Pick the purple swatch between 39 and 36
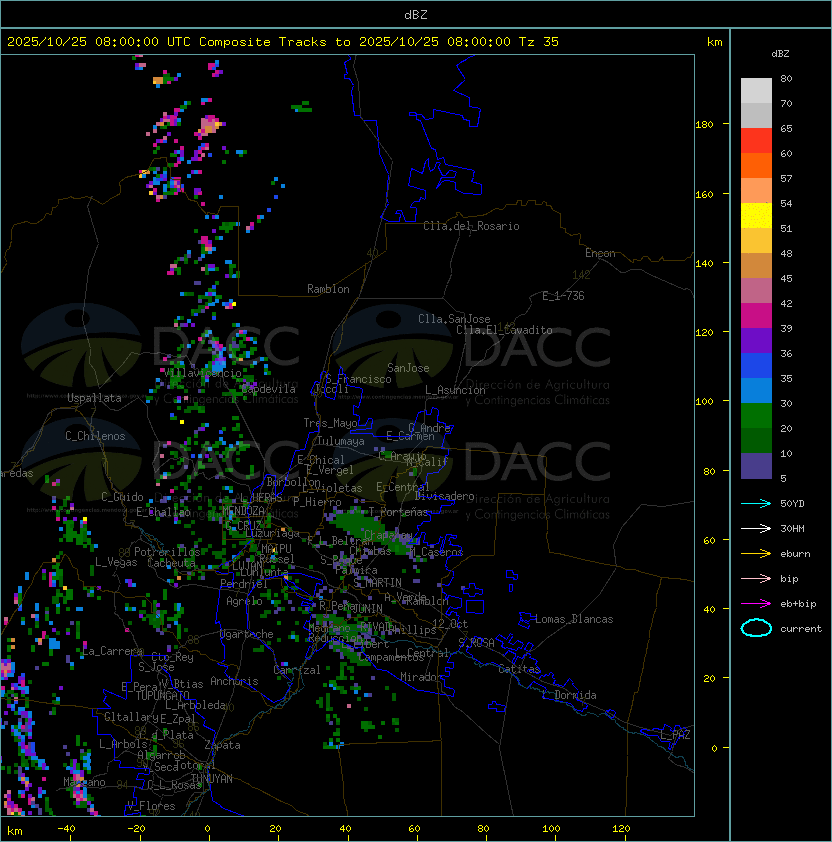 (756, 340)
